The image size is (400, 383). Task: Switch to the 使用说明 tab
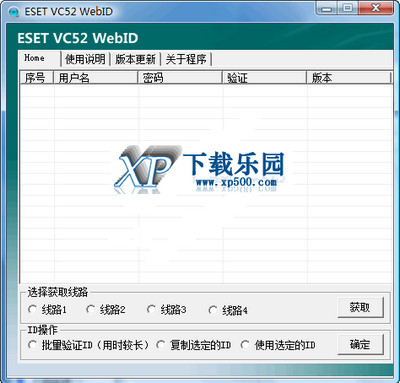[x=85, y=59]
